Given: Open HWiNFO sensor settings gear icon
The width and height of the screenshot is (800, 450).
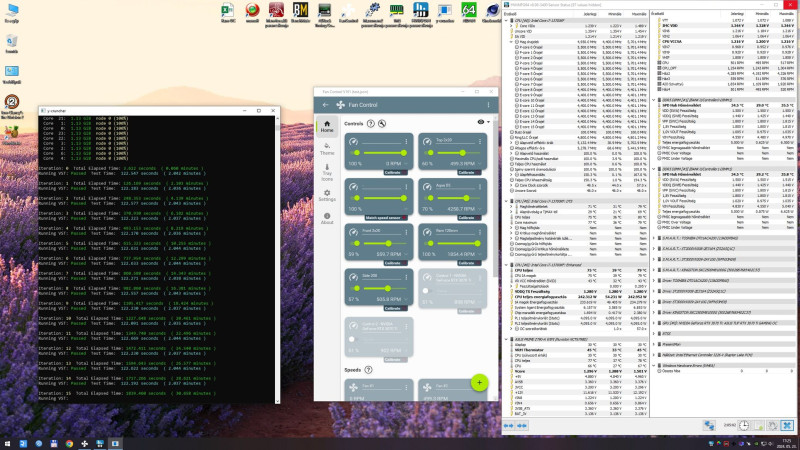Looking at the screenshot, I should click(772, 426).
